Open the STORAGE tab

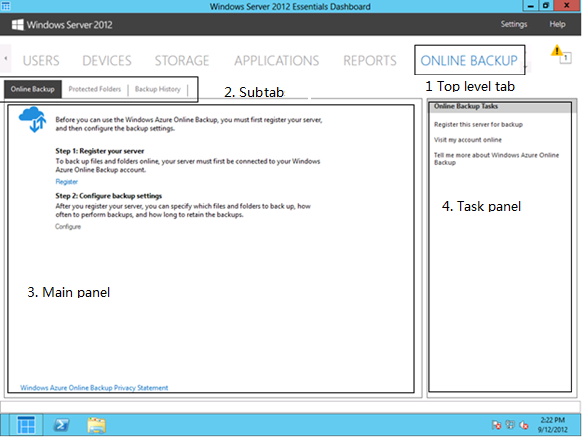click(x=182, y=61)
